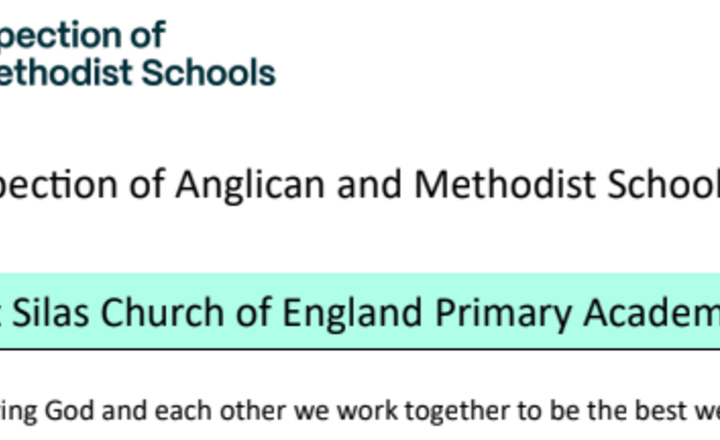
Task: Click the green logo text "pection of"
Action: (82, 34)
